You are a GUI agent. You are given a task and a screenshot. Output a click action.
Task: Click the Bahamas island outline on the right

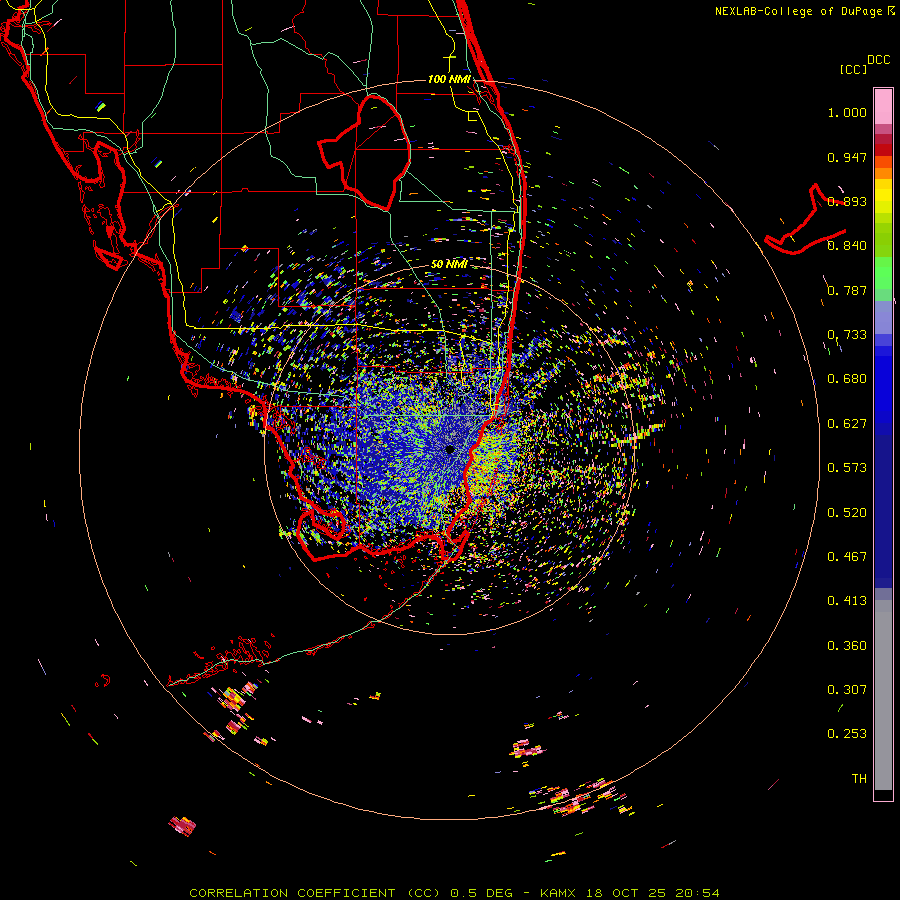tap(805, 220)
